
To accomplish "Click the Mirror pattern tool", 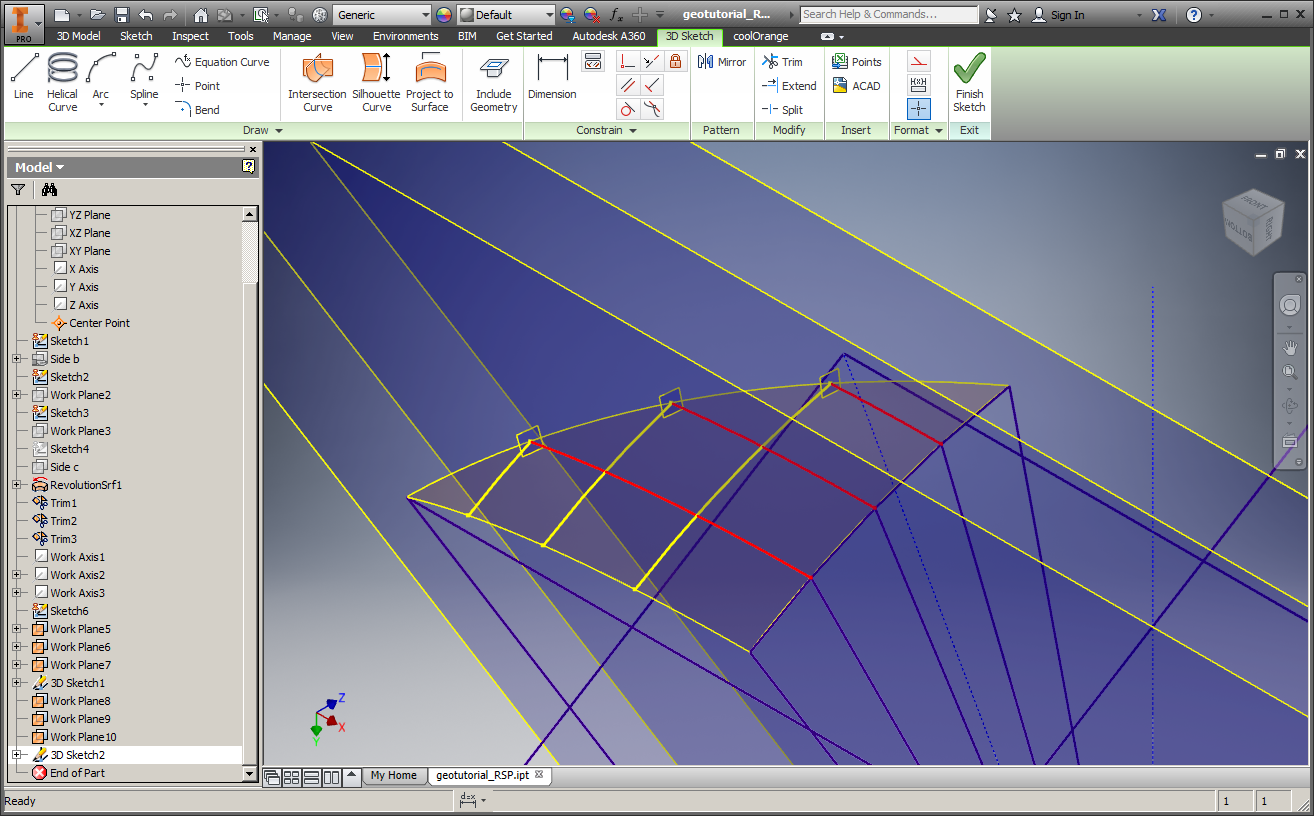I will coord(723,62).
